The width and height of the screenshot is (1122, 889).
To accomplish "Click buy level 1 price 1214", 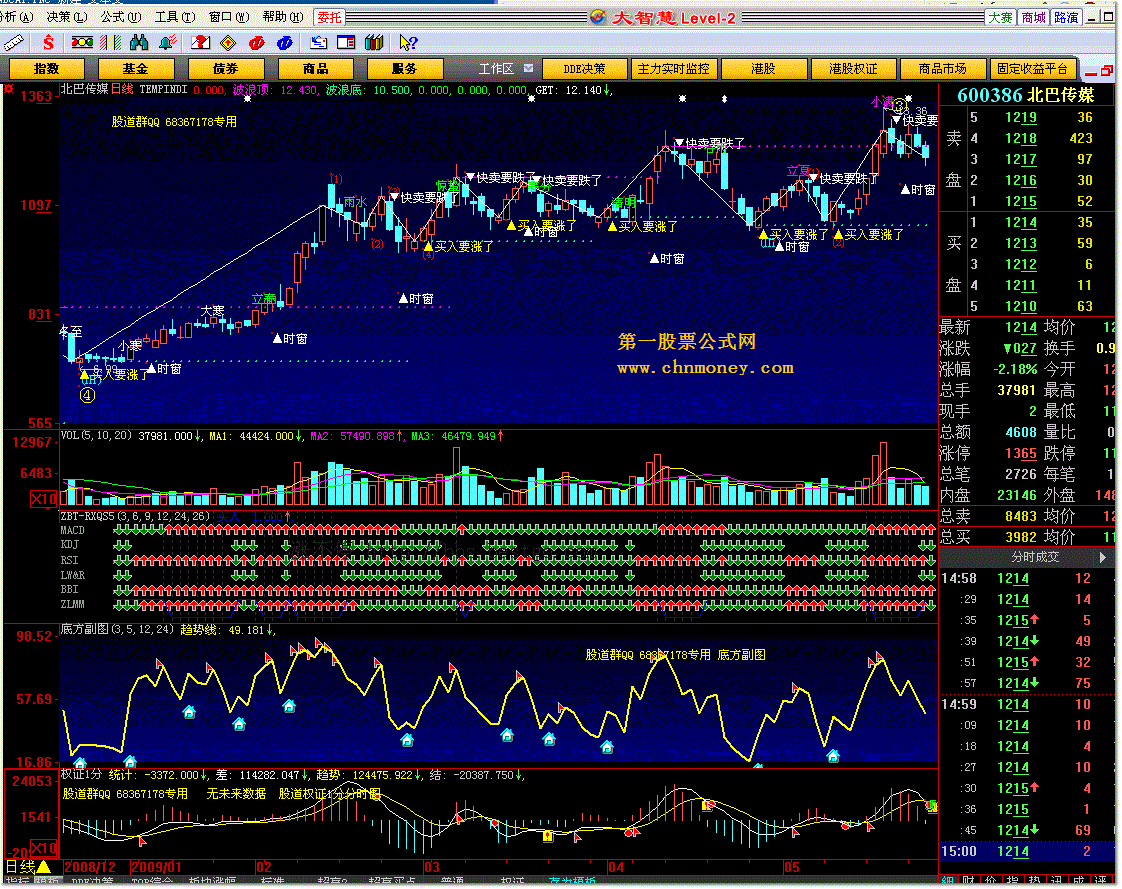I will point(1020,223).
